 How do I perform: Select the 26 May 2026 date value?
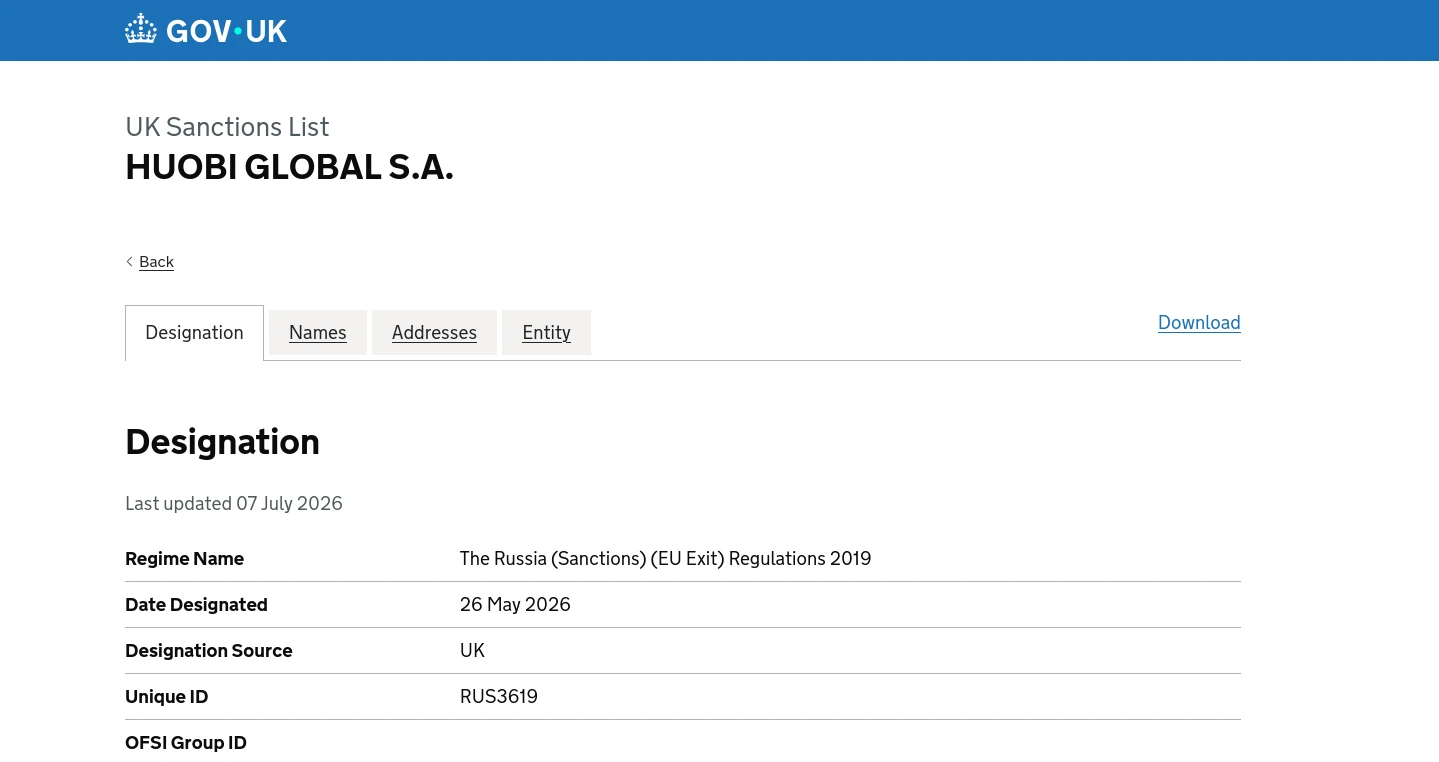pos(515,605)
